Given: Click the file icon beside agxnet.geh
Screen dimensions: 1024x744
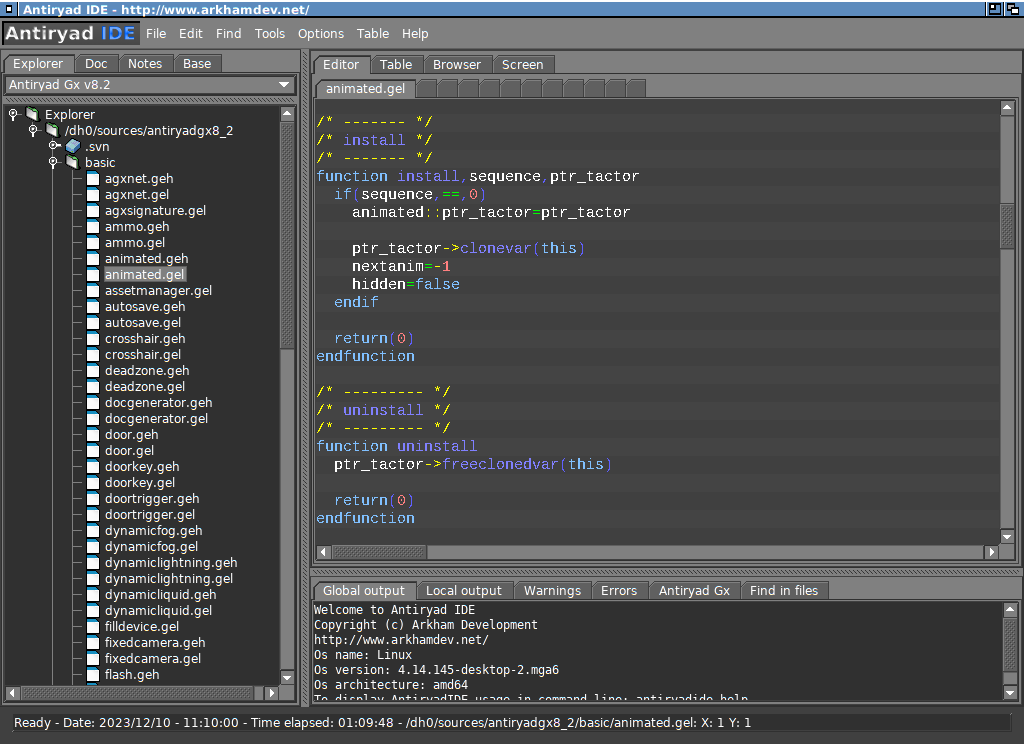Looking at the screenshot, I should [x=92, y=178].
